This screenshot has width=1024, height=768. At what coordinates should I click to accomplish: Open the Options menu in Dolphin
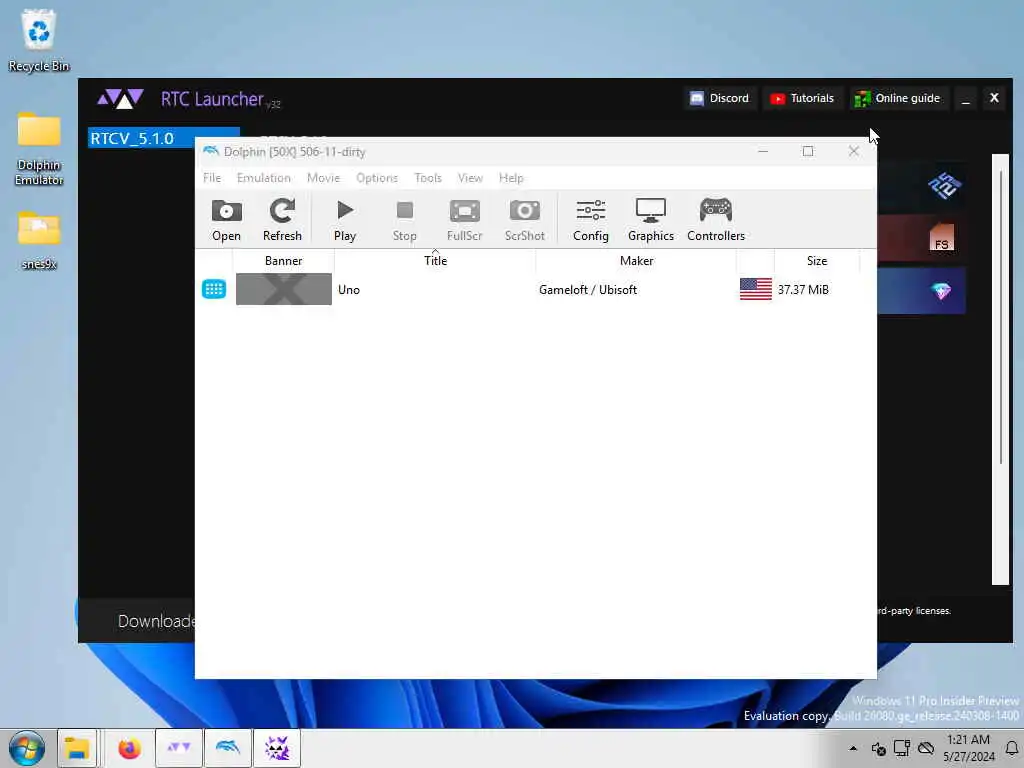coord(377,178)
